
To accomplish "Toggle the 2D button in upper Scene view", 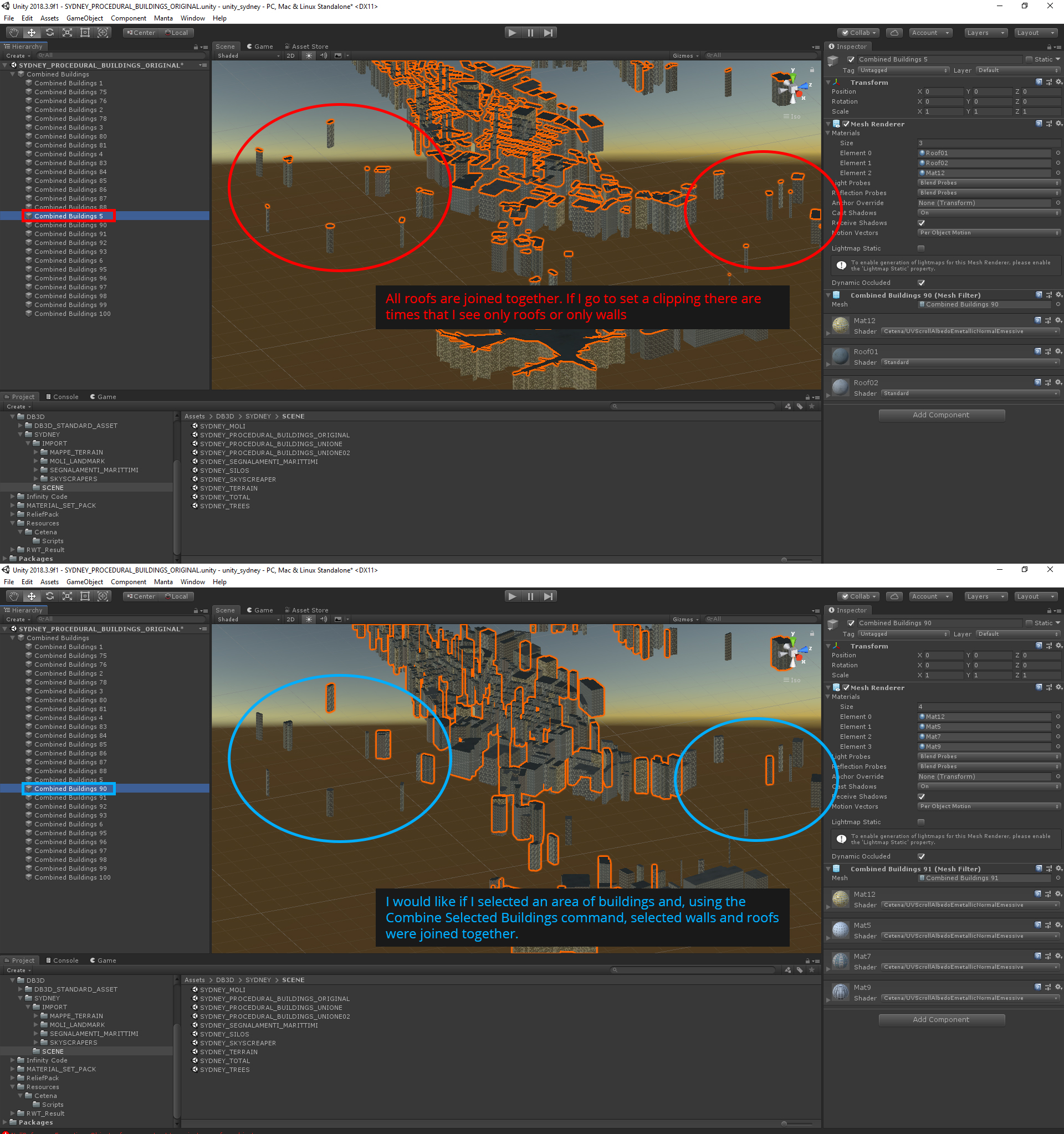I will point(291,55).
